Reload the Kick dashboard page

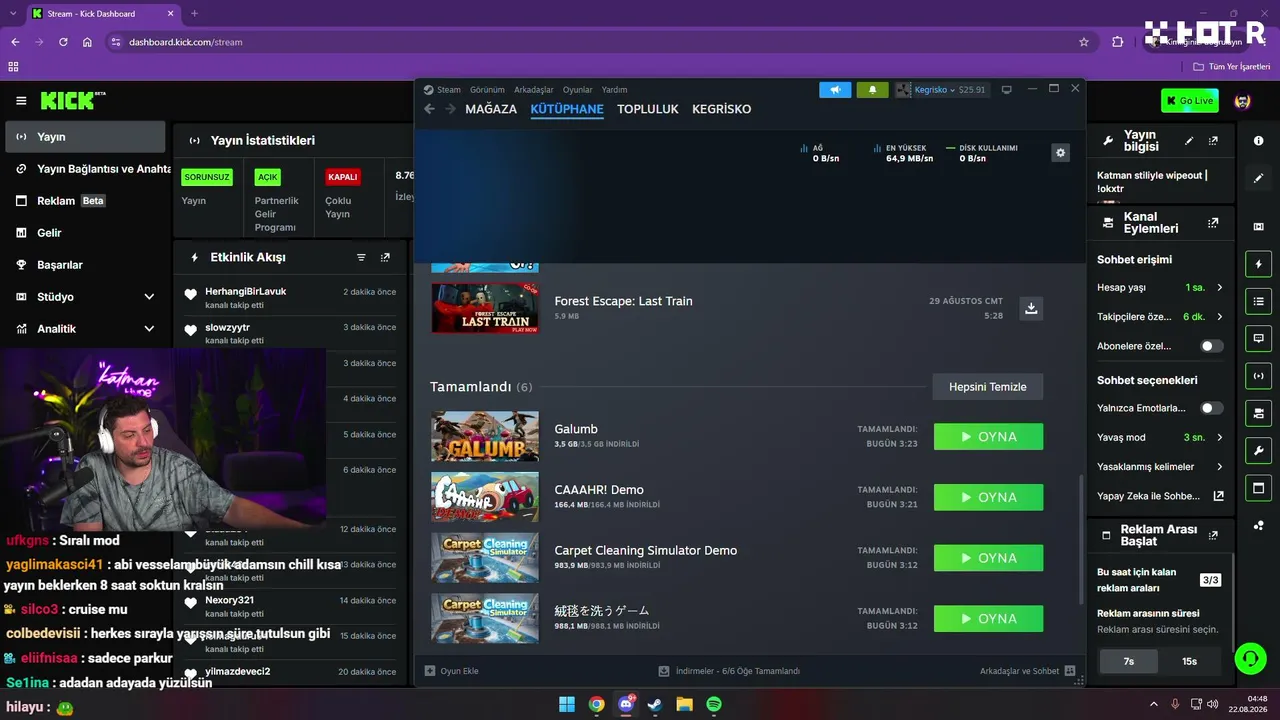[63, 42]
